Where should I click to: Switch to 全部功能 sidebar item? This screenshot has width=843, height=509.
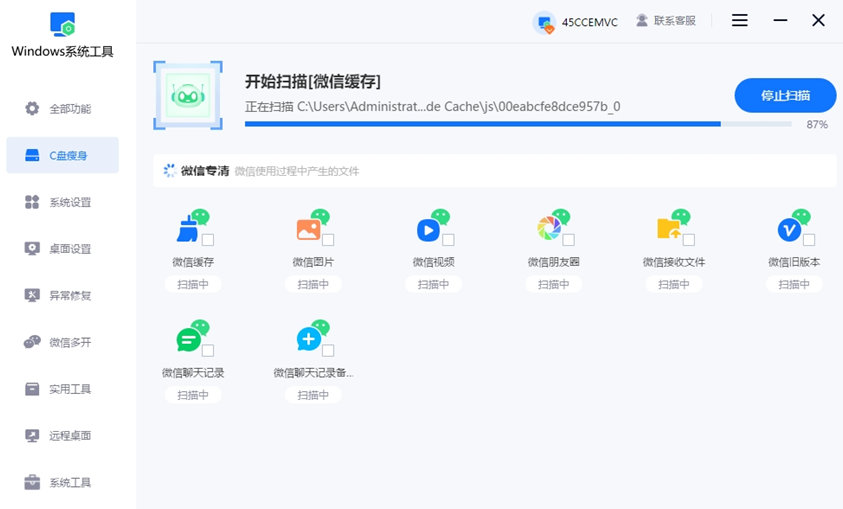point(62,109)
